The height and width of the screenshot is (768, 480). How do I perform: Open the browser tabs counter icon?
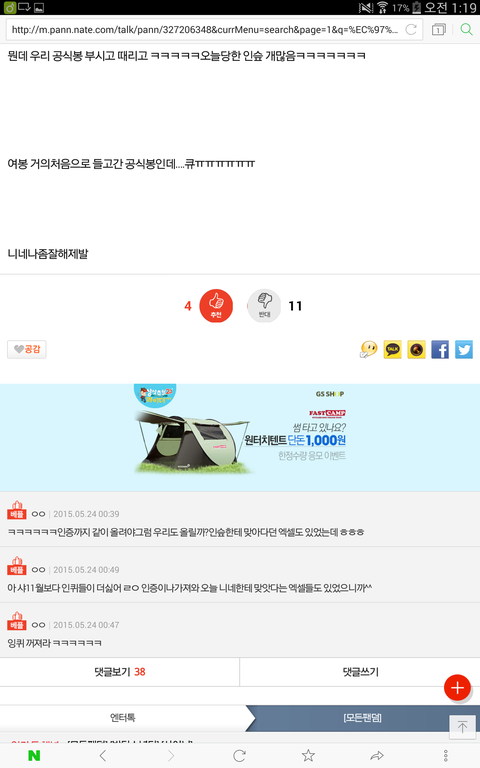pyautogui.click(x=438, y=30)
